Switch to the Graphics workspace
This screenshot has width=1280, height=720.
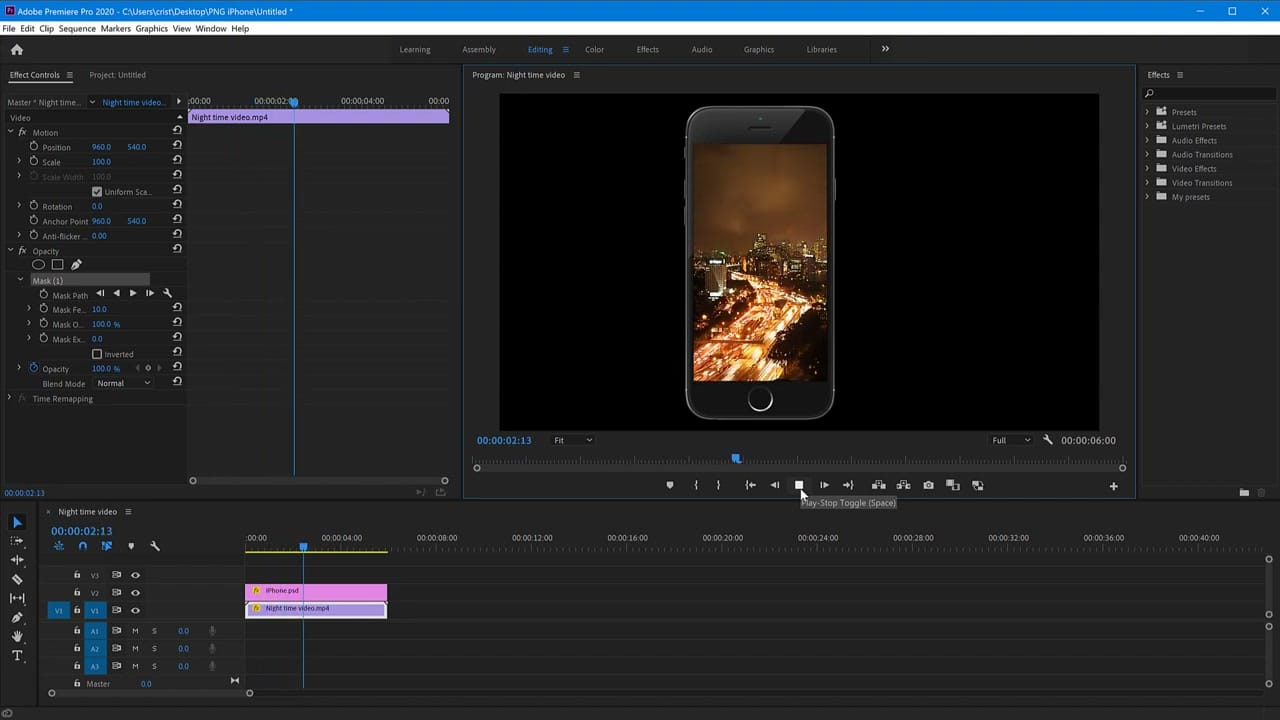tap(758, 49)
